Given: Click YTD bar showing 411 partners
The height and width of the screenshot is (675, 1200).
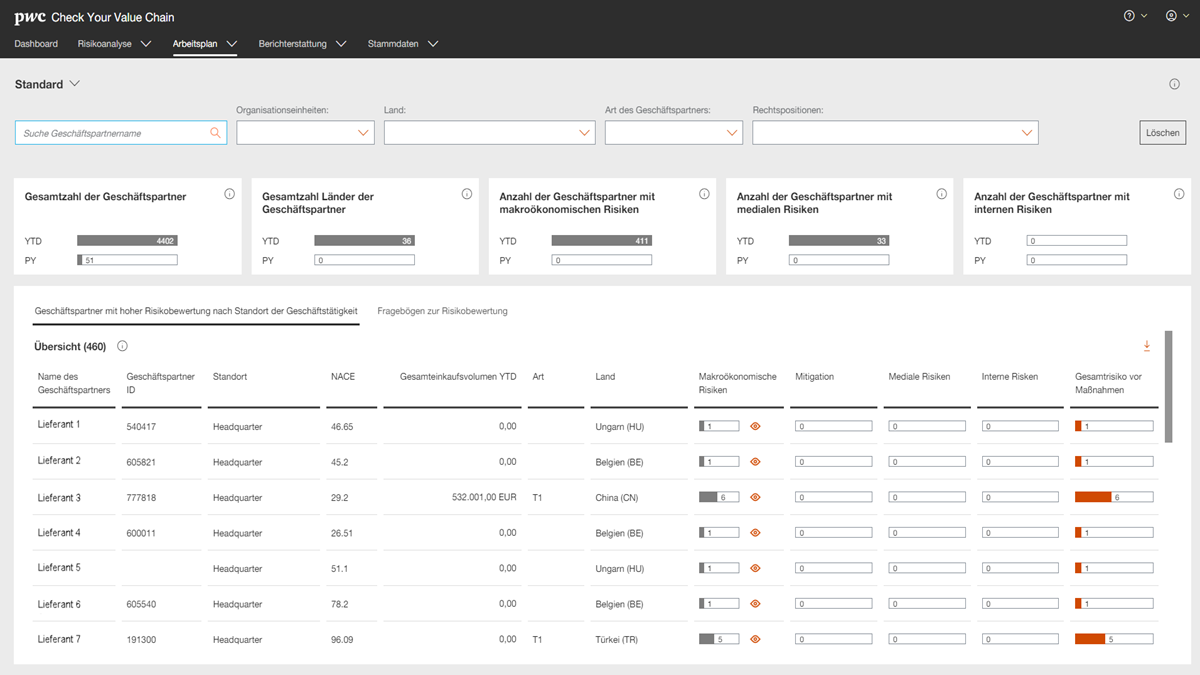Looking at the screenshot, I should tap(601, 241).
